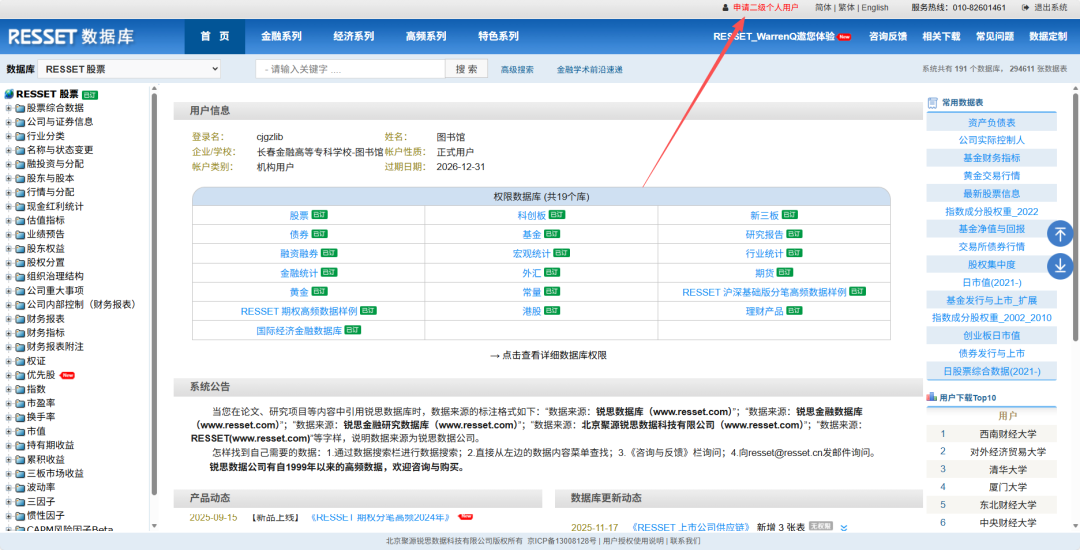Click the scroll-to-bottom arrow button
The image size is (1080, 550).
click(1060, 266)
